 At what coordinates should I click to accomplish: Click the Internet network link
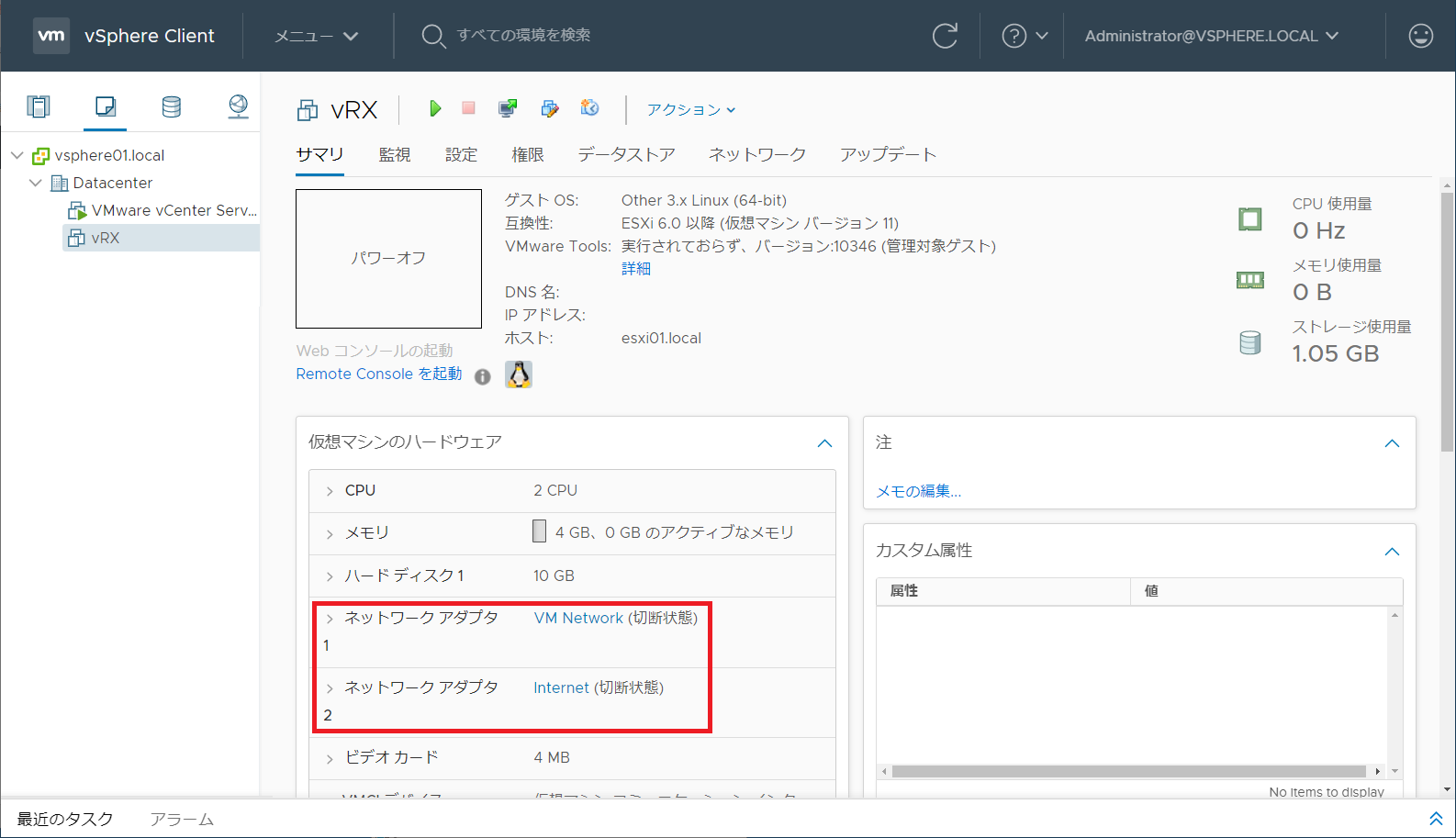561,687
